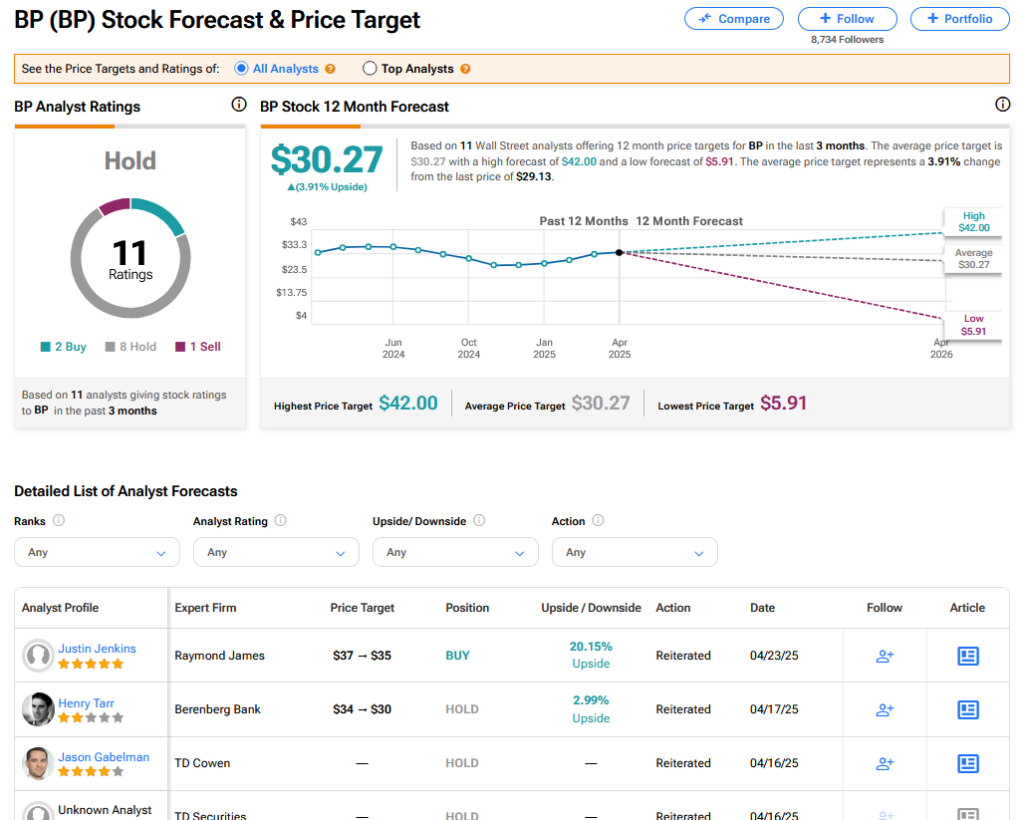Open the Upside/Downside filter dropdown
The image size is (1024, 820).
click(455, 552)
